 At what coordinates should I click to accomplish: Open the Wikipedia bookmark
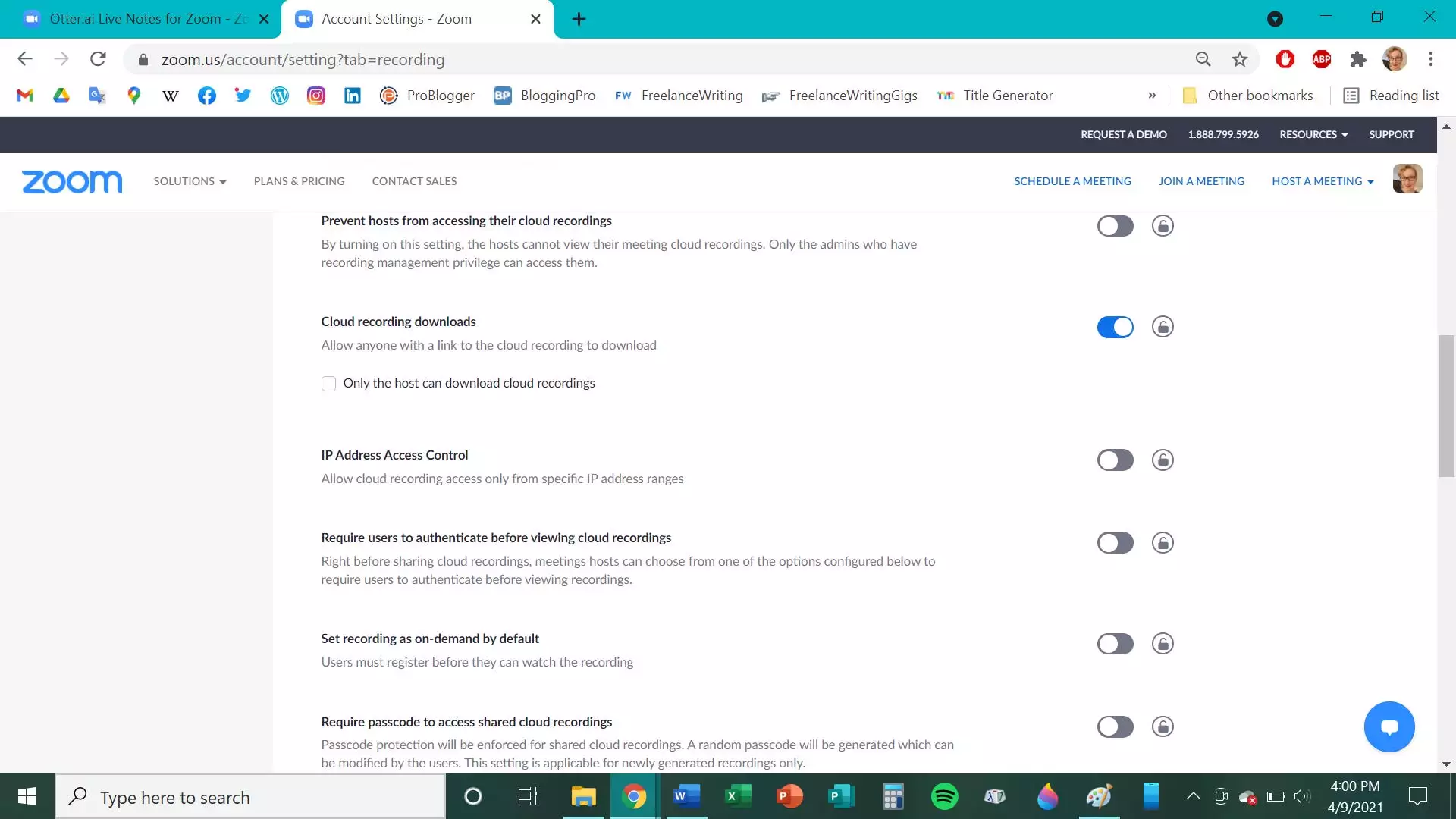pos(171,96)
